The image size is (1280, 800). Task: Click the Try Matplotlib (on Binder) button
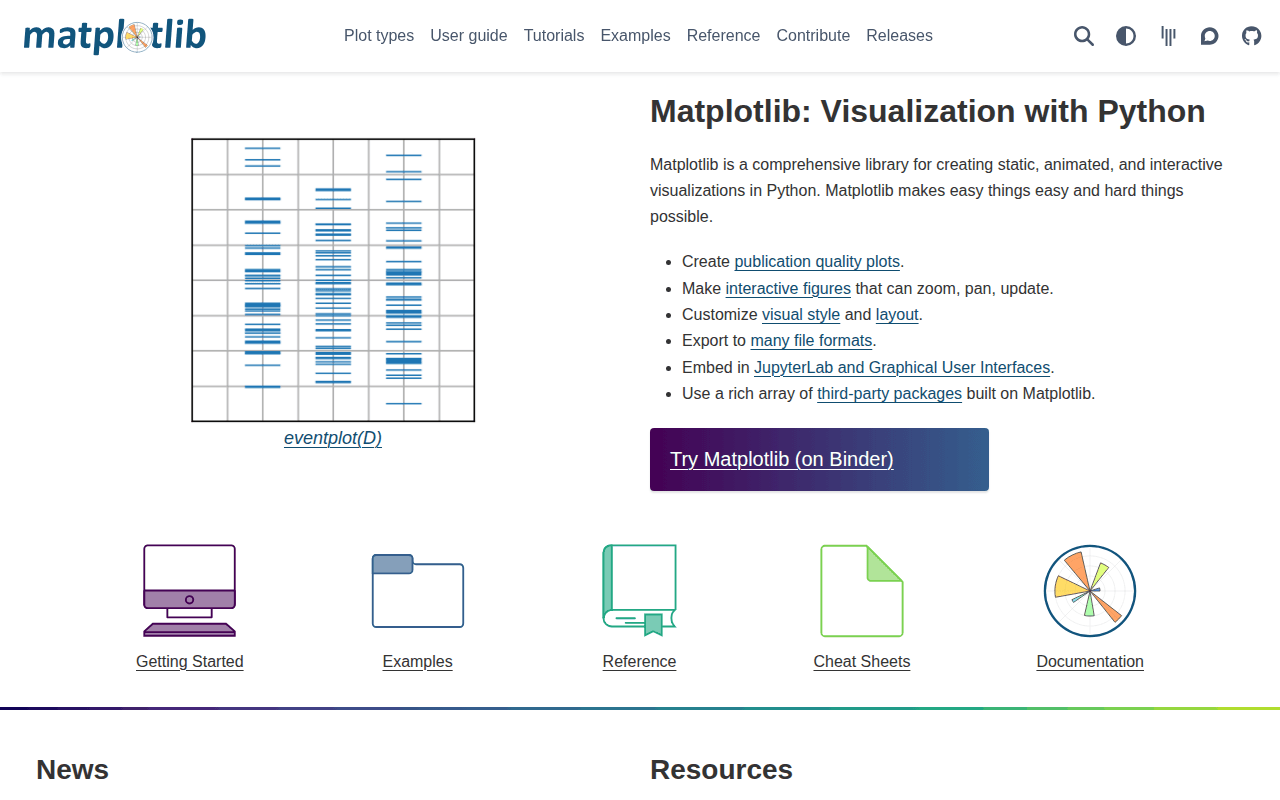pos(819,459)
